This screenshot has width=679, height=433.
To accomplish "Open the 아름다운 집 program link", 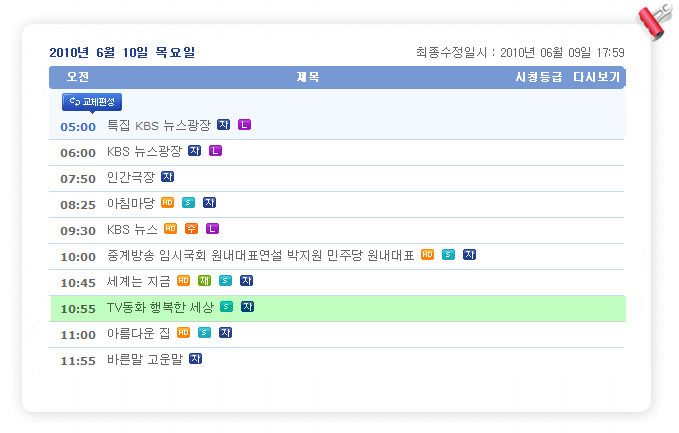I will coord(139,333).
